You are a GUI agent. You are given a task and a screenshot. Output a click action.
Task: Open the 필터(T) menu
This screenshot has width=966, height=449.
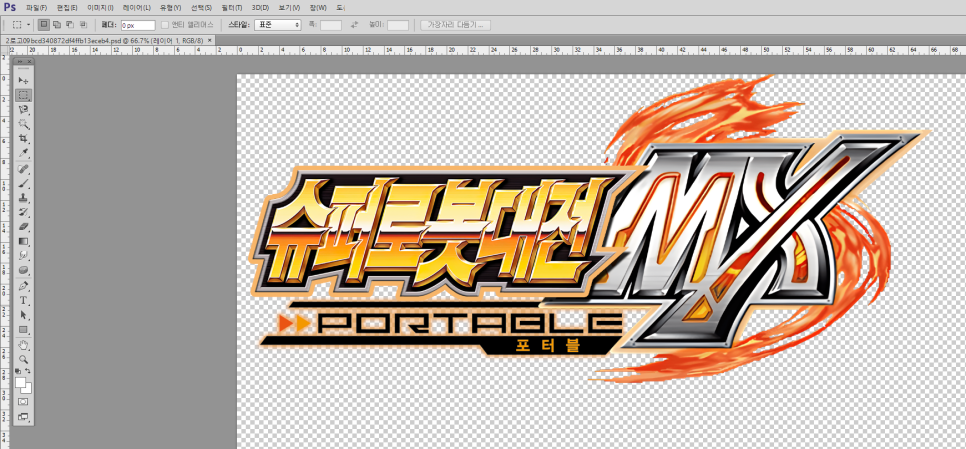[x=232, y=7]
